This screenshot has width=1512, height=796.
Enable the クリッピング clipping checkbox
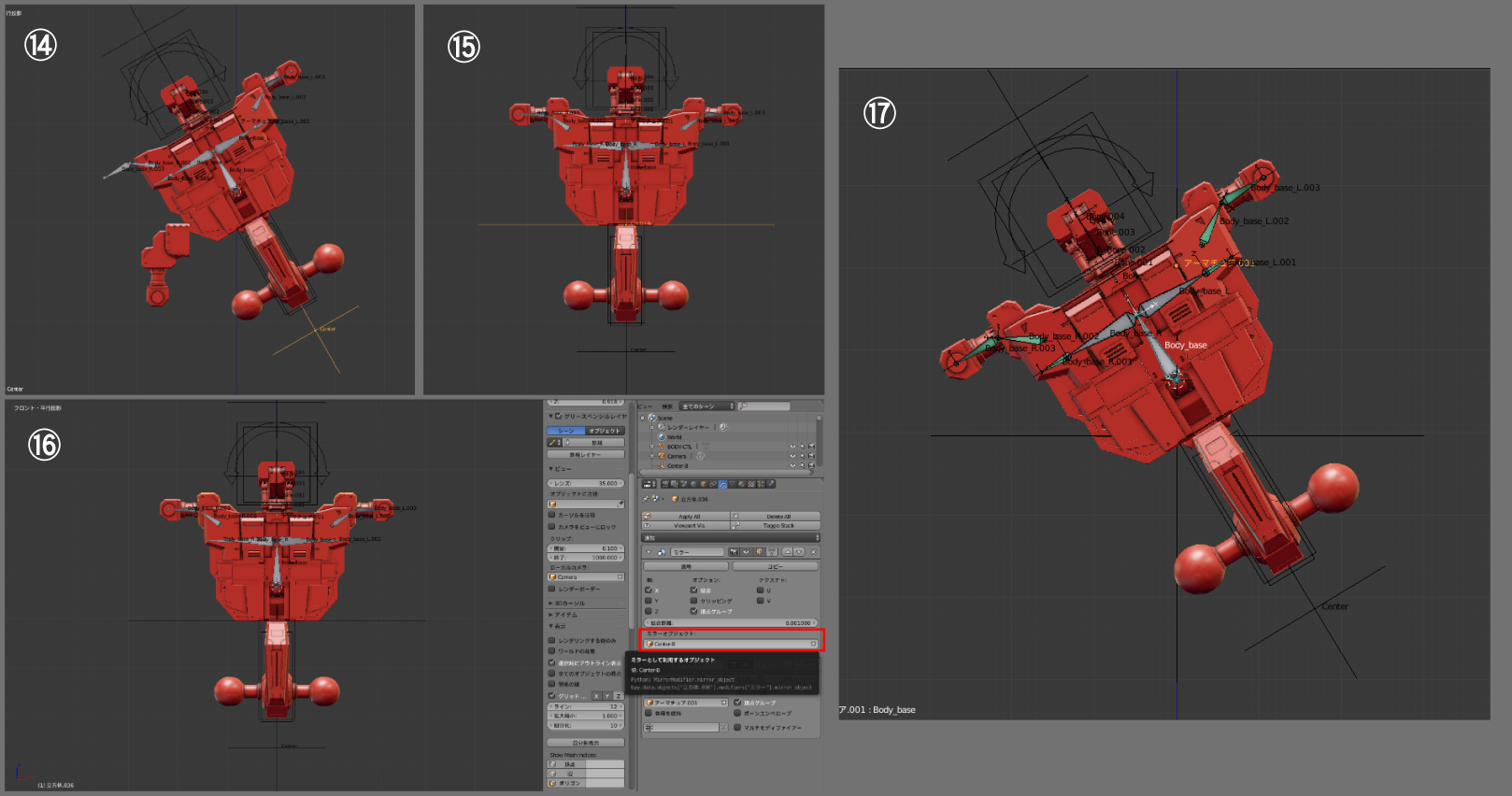pos(693,601)
